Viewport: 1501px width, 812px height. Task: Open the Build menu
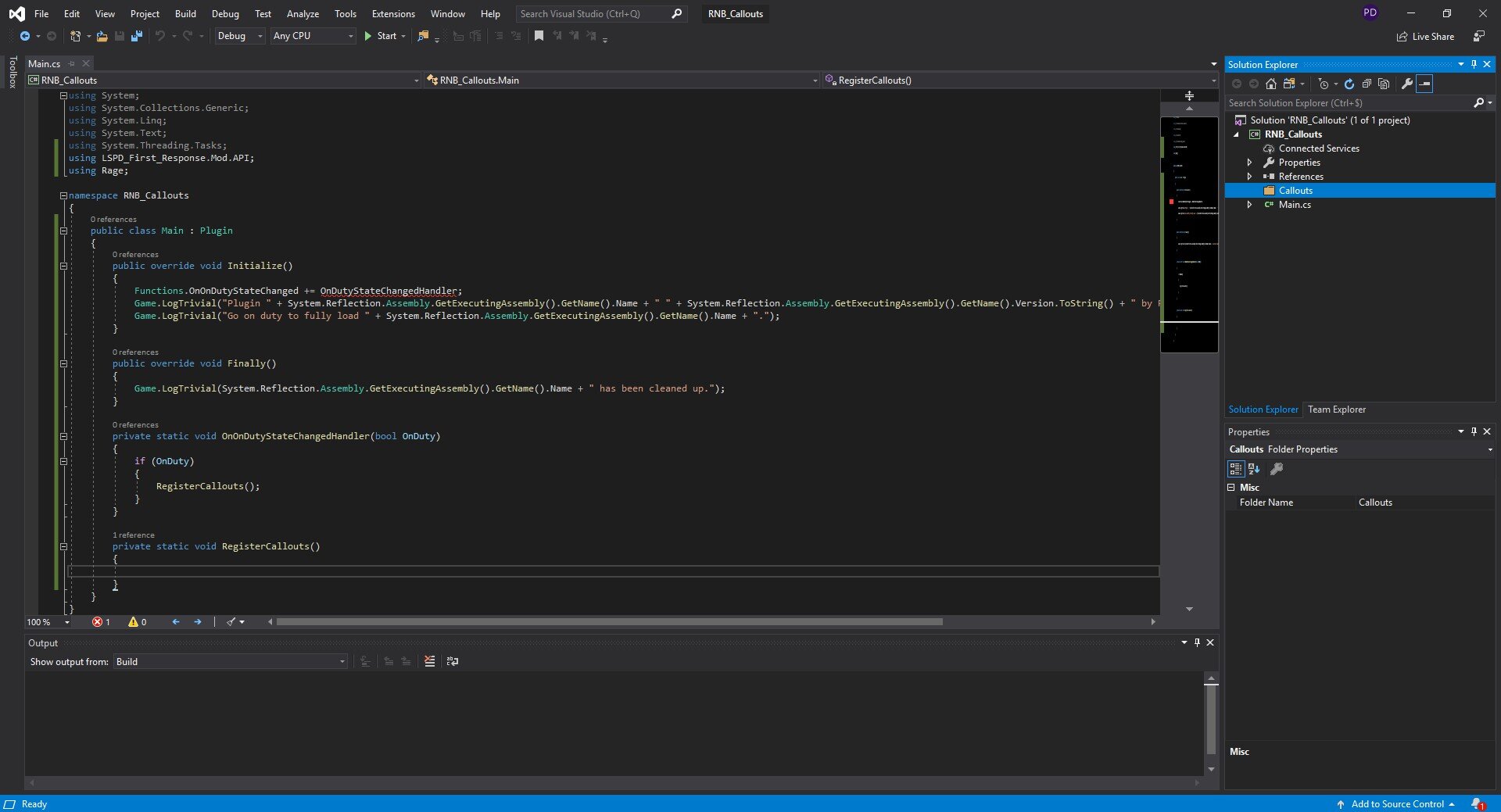pyautogui.click(x=185, y=13)
